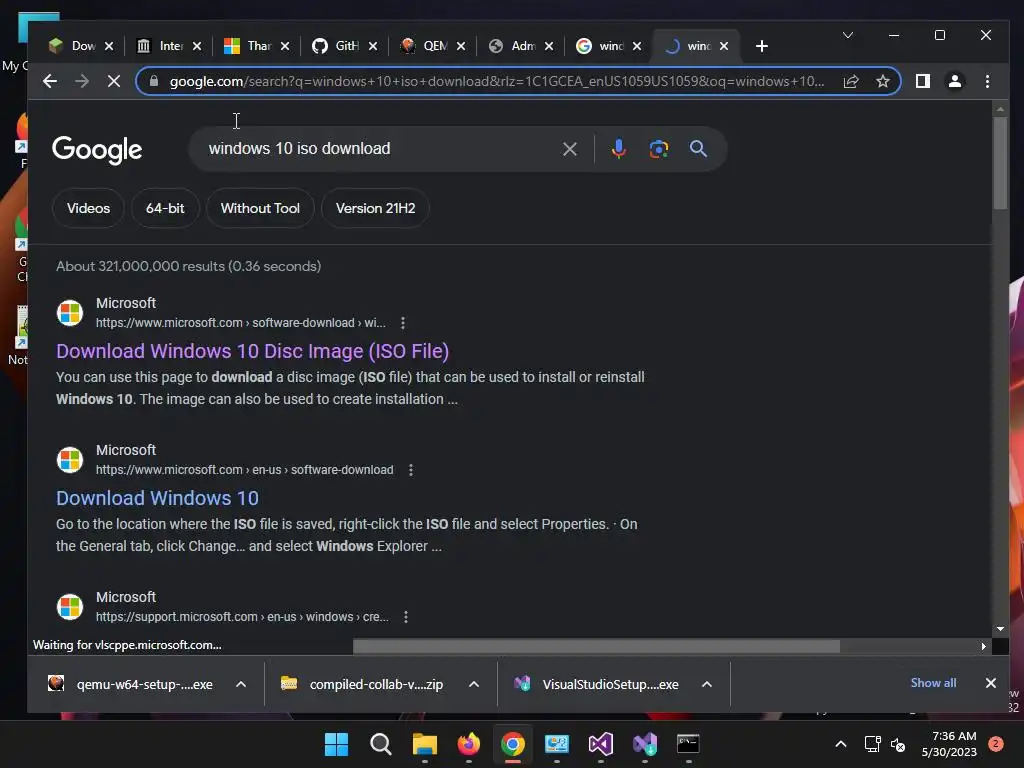Open options for support.microsoft.com result
The image size is (1024, 768).
(406, 616)
